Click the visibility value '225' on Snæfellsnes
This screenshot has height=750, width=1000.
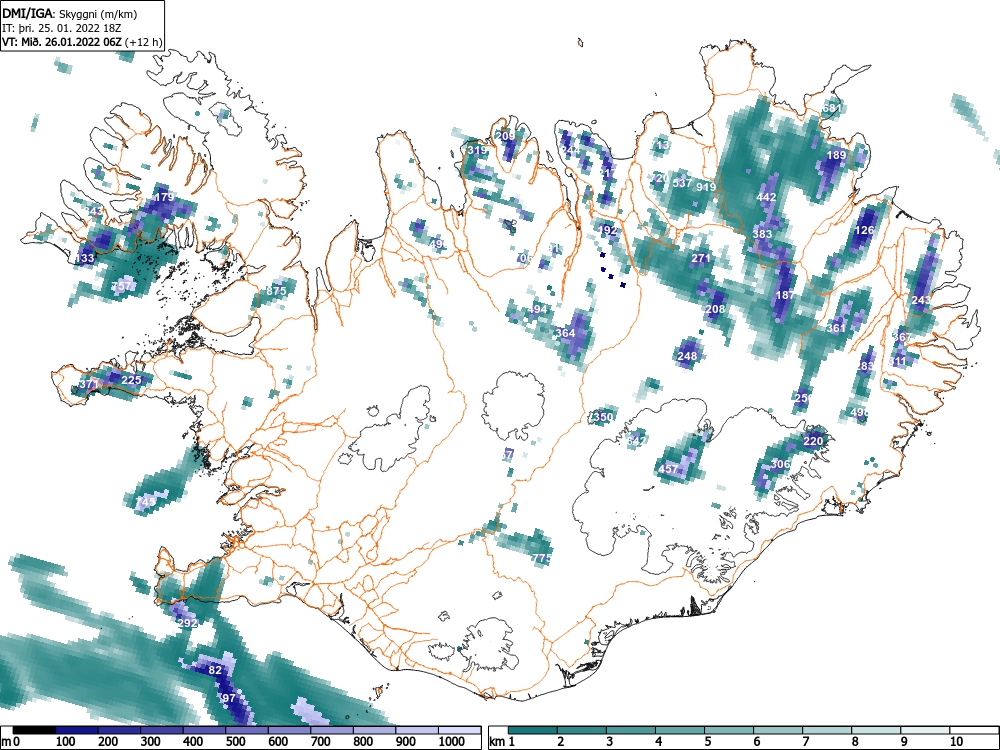[131, 380]
